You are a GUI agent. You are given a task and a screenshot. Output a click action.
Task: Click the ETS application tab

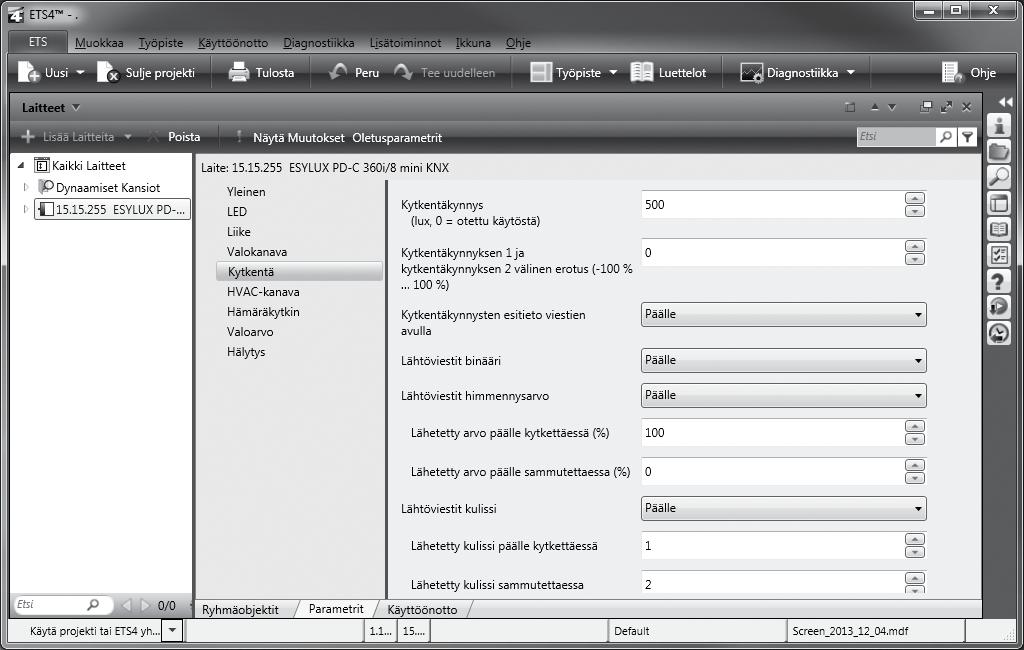pyautogui.click(x=38, y=42)
